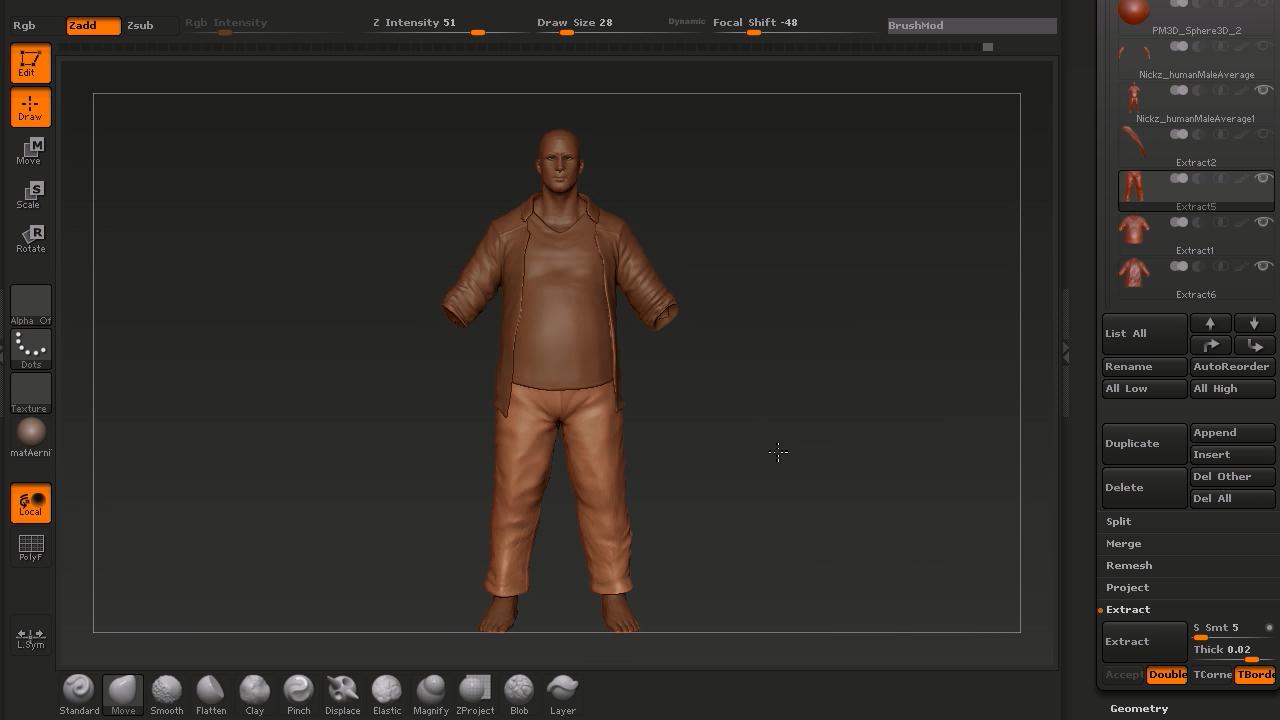This screenshot has width=1280, height=720.
Task: Enable Zsub sculpting mode
Action: [x=140, y=25]
